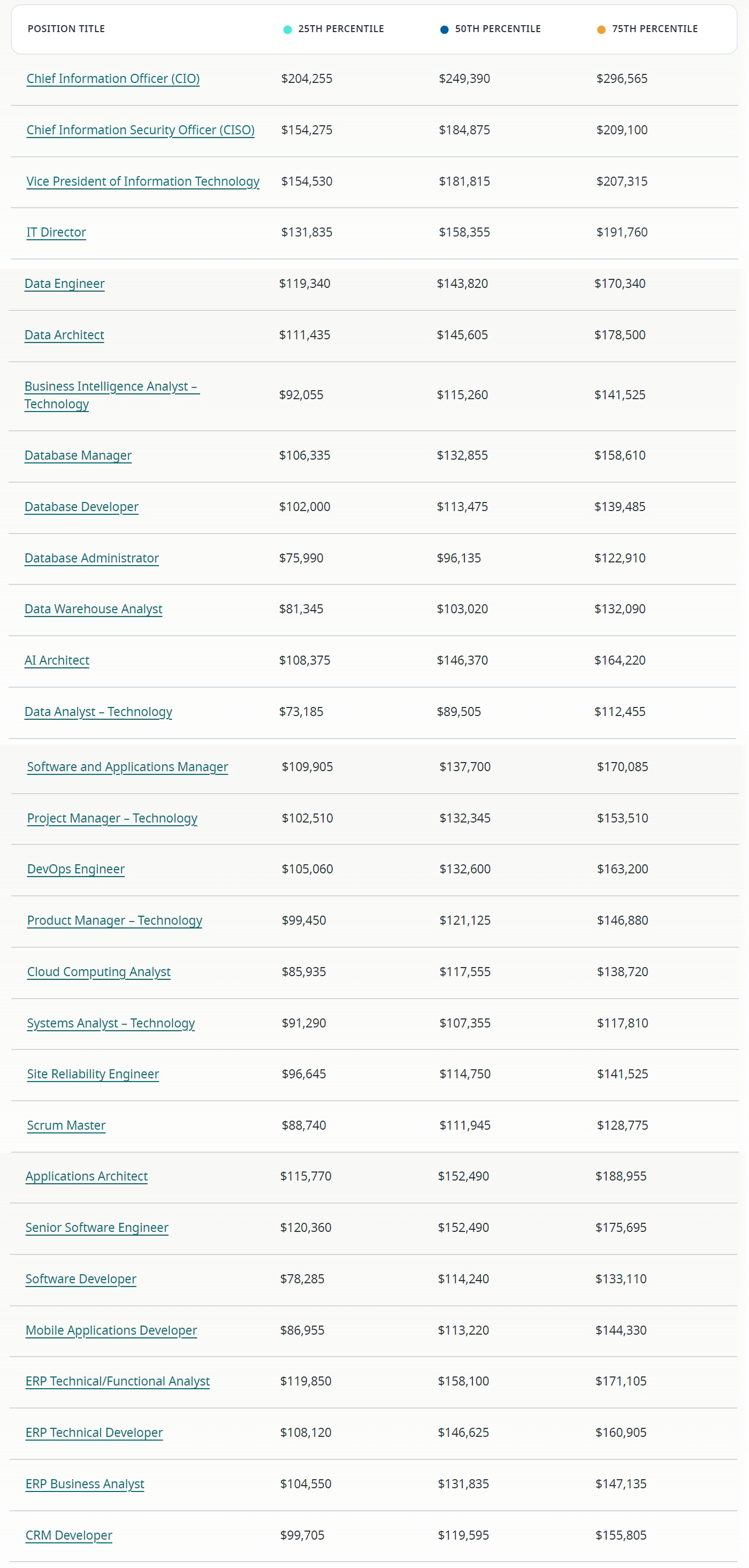The image size is (749, 1568).
Task: Click the blue 50th percentile legend dot
Action: [x=444, y=29]
